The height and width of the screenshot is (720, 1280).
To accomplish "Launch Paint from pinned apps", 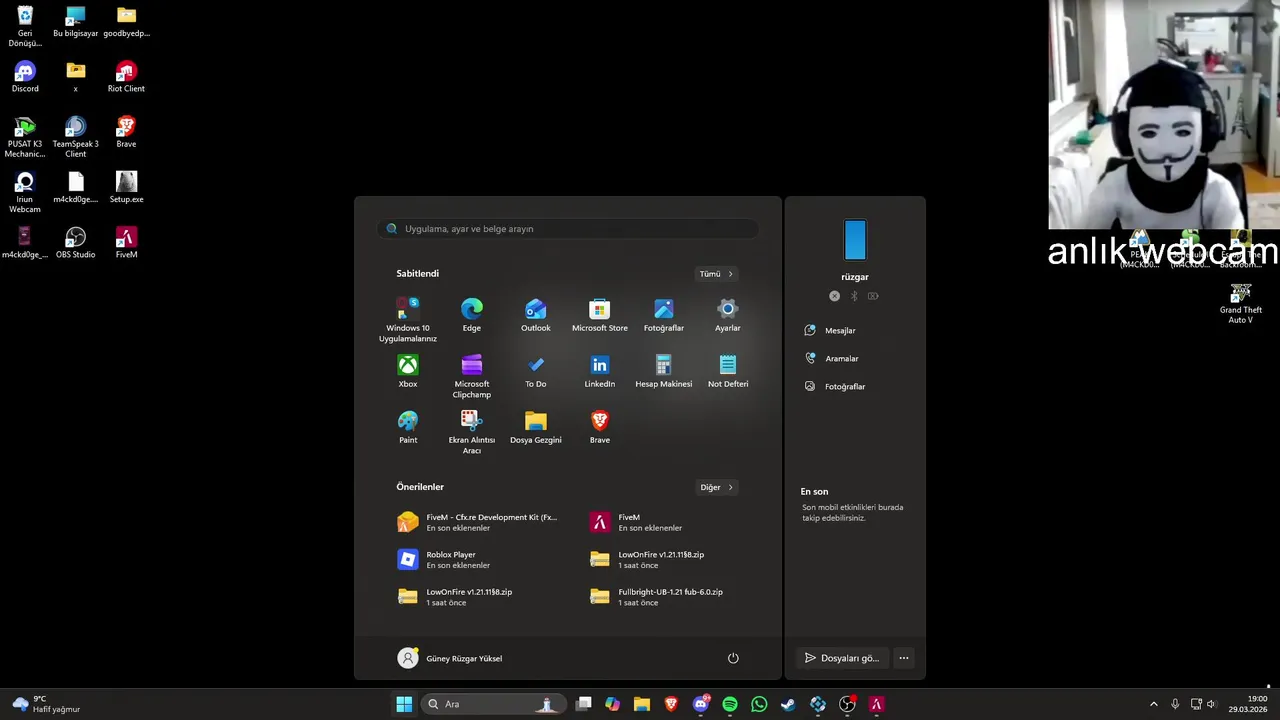I will point(407,427).
